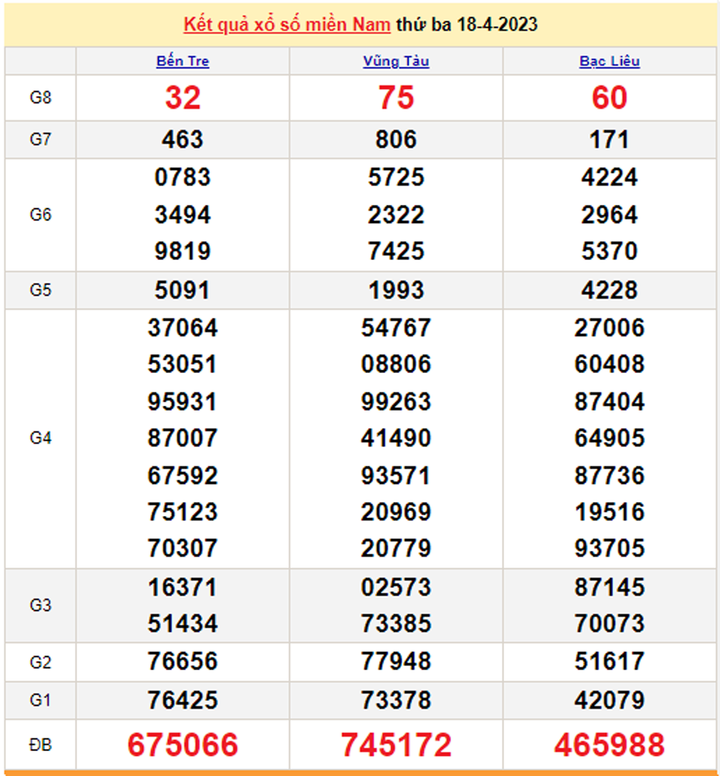Click the red G8 number 75

396,98
